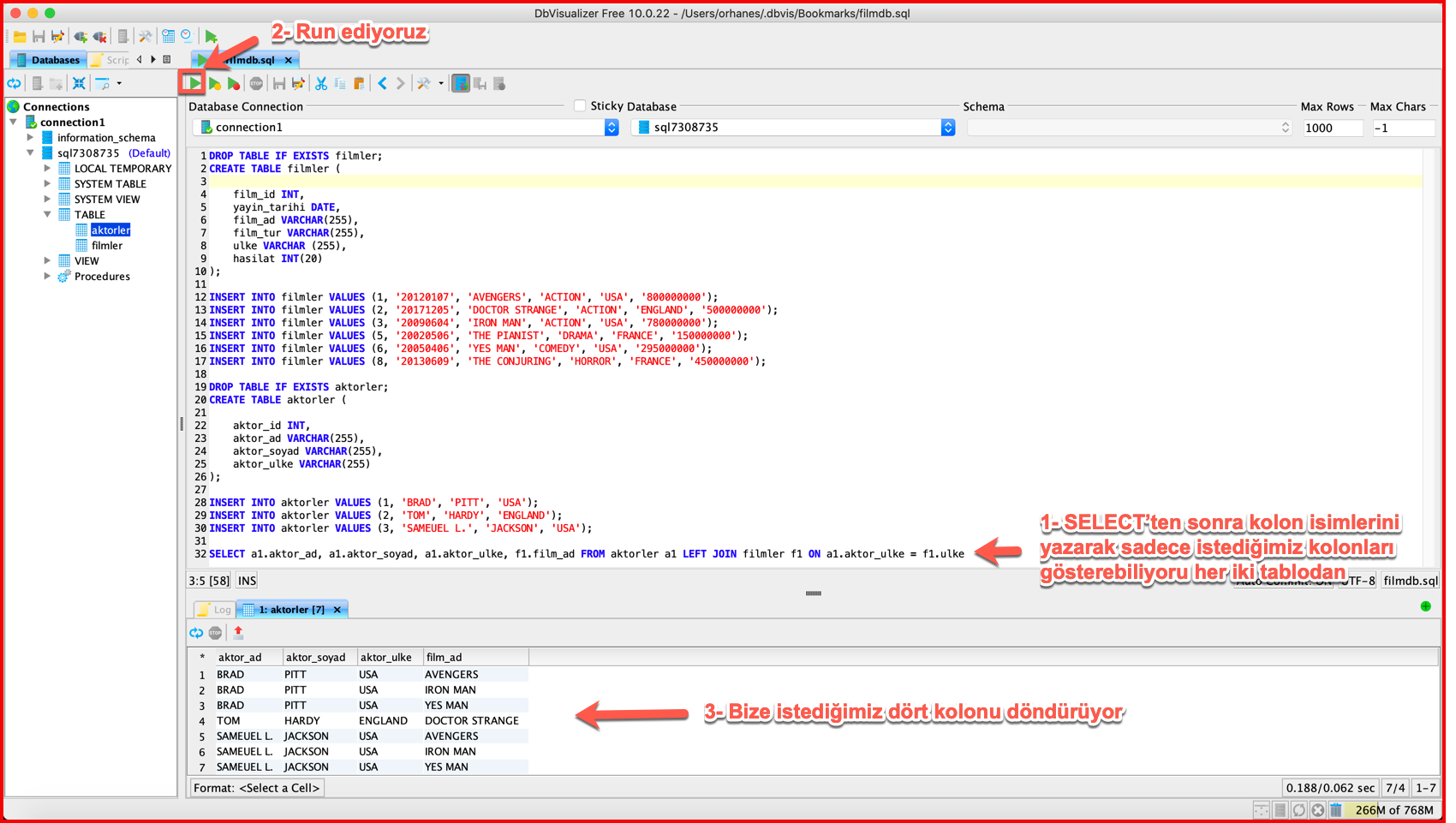Click the reload icon in results toolbar

tap(196, 632)
